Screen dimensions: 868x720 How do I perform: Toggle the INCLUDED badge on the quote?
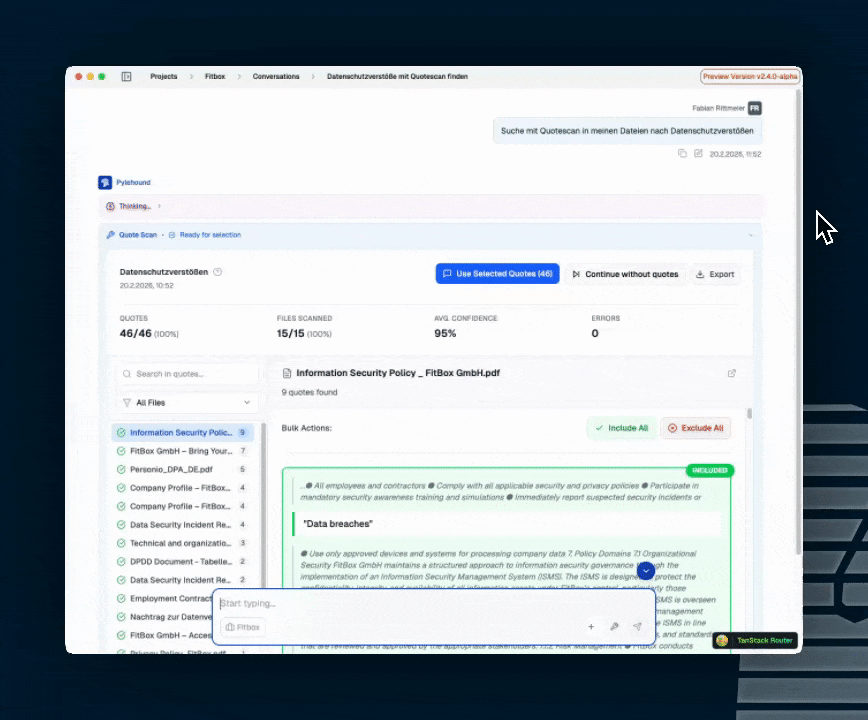coord(710,470)
